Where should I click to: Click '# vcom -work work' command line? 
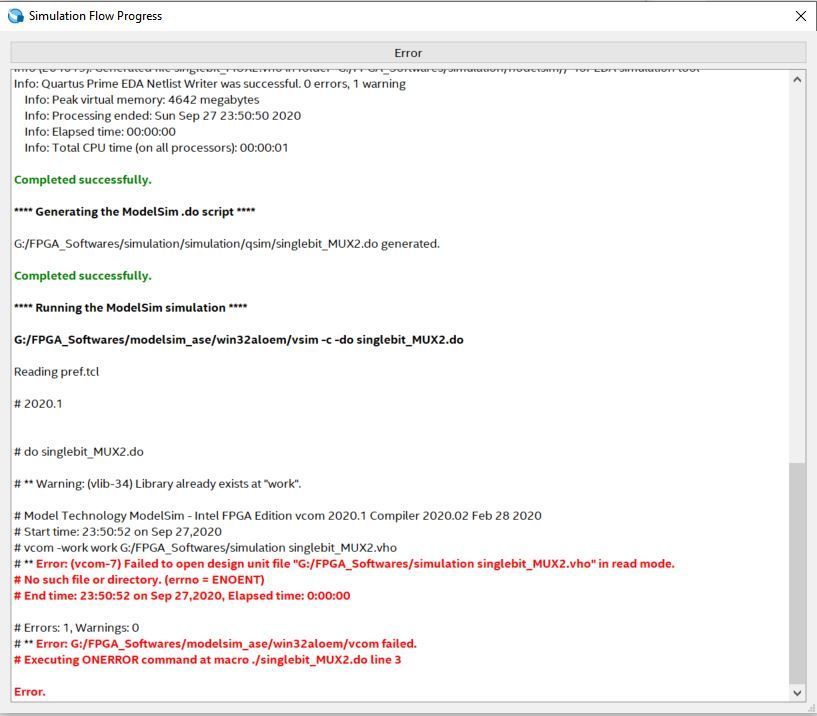click(x=205, y=548)
